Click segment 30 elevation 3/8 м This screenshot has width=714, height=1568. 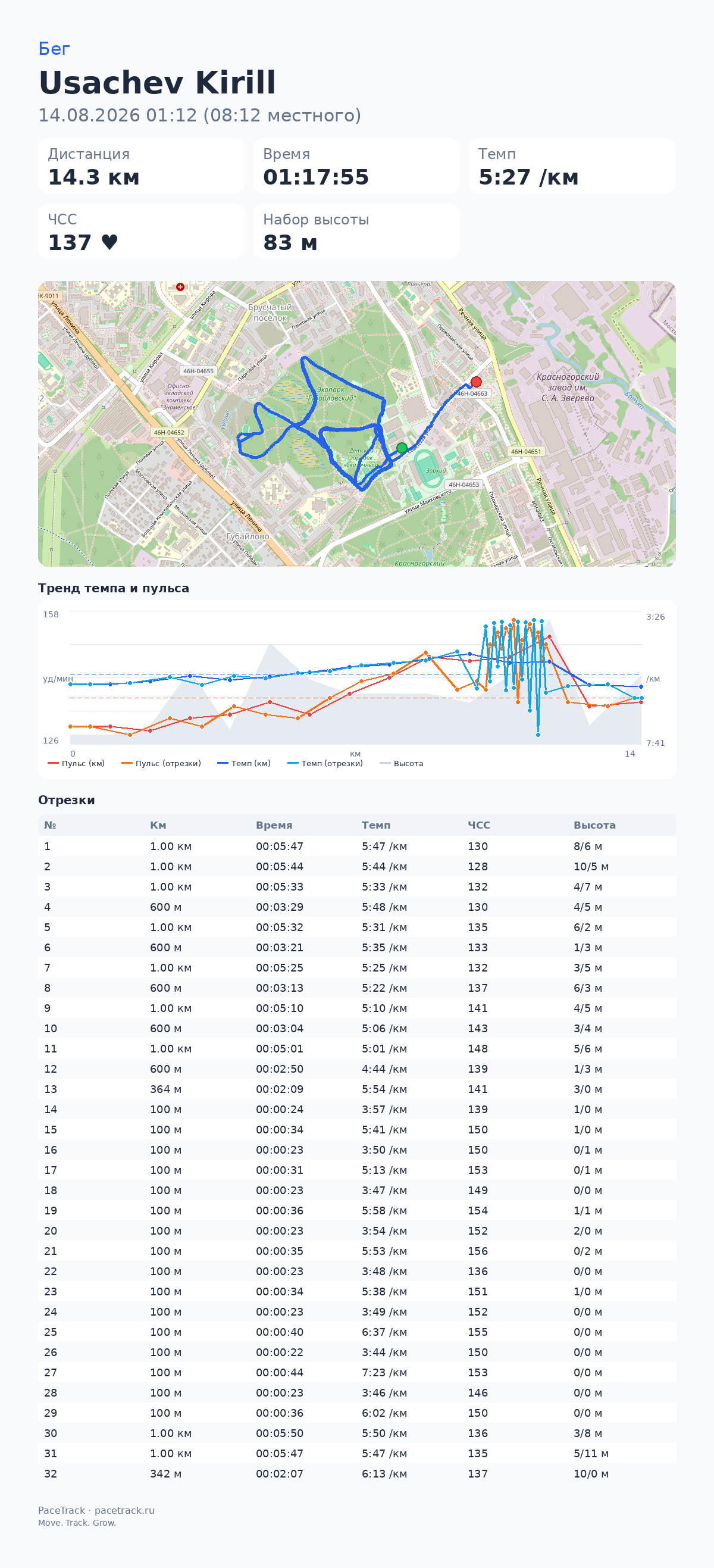pyautogui.click(x=587, y=1433)
